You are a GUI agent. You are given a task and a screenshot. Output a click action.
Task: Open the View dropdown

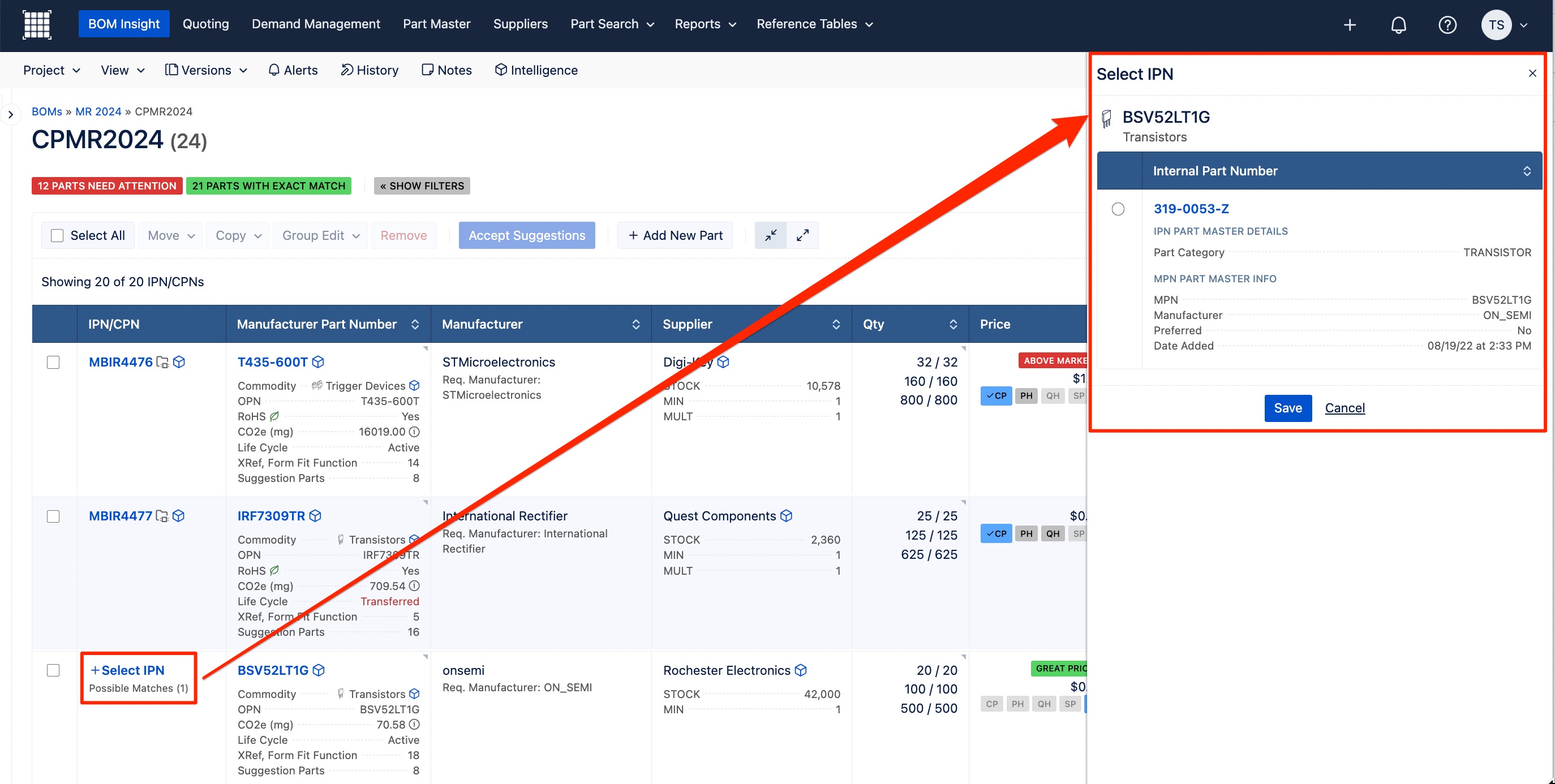click(123, 70)
